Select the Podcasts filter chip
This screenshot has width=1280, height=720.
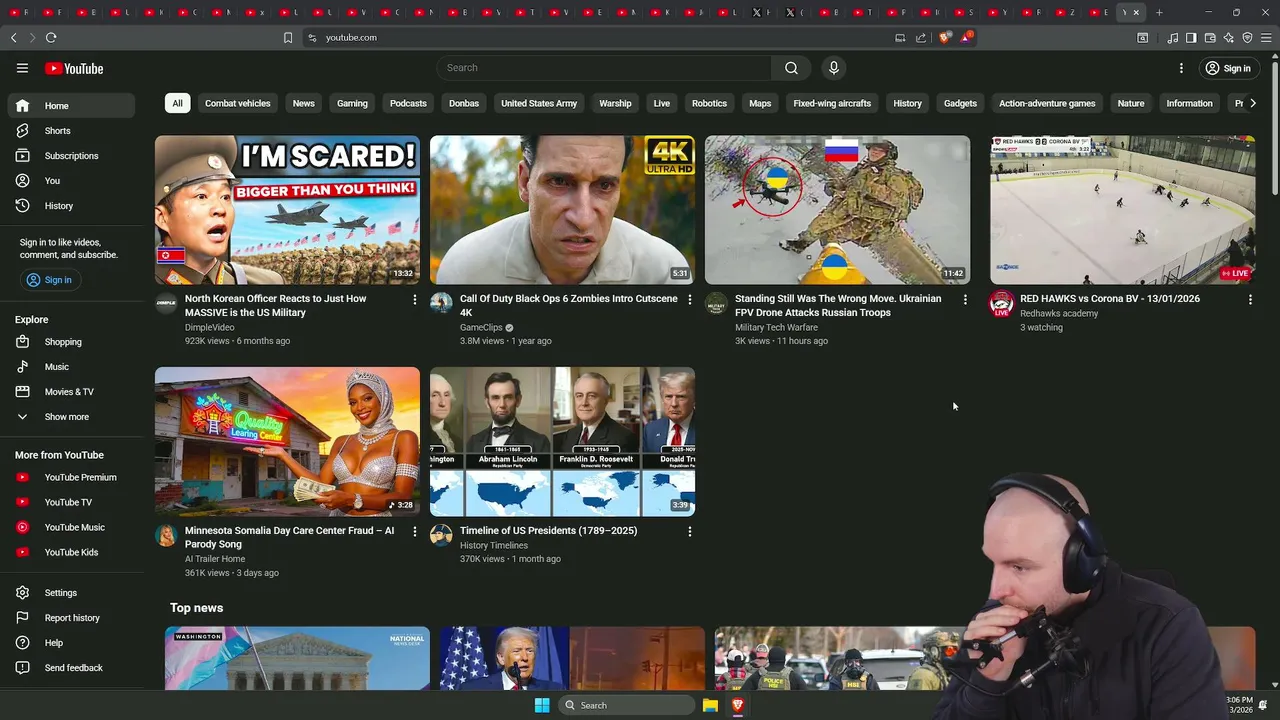point(408,103)
